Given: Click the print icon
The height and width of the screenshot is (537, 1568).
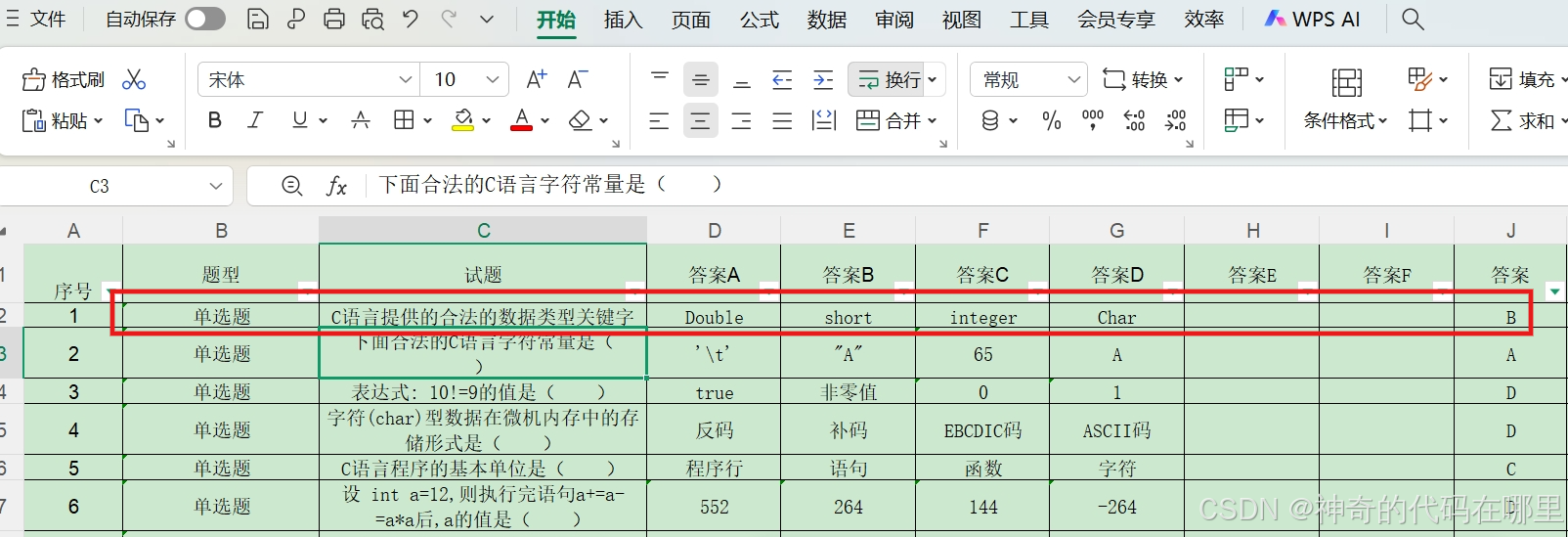Looking at the screenshot, I should pyautogui.click(x=334, y=19).
